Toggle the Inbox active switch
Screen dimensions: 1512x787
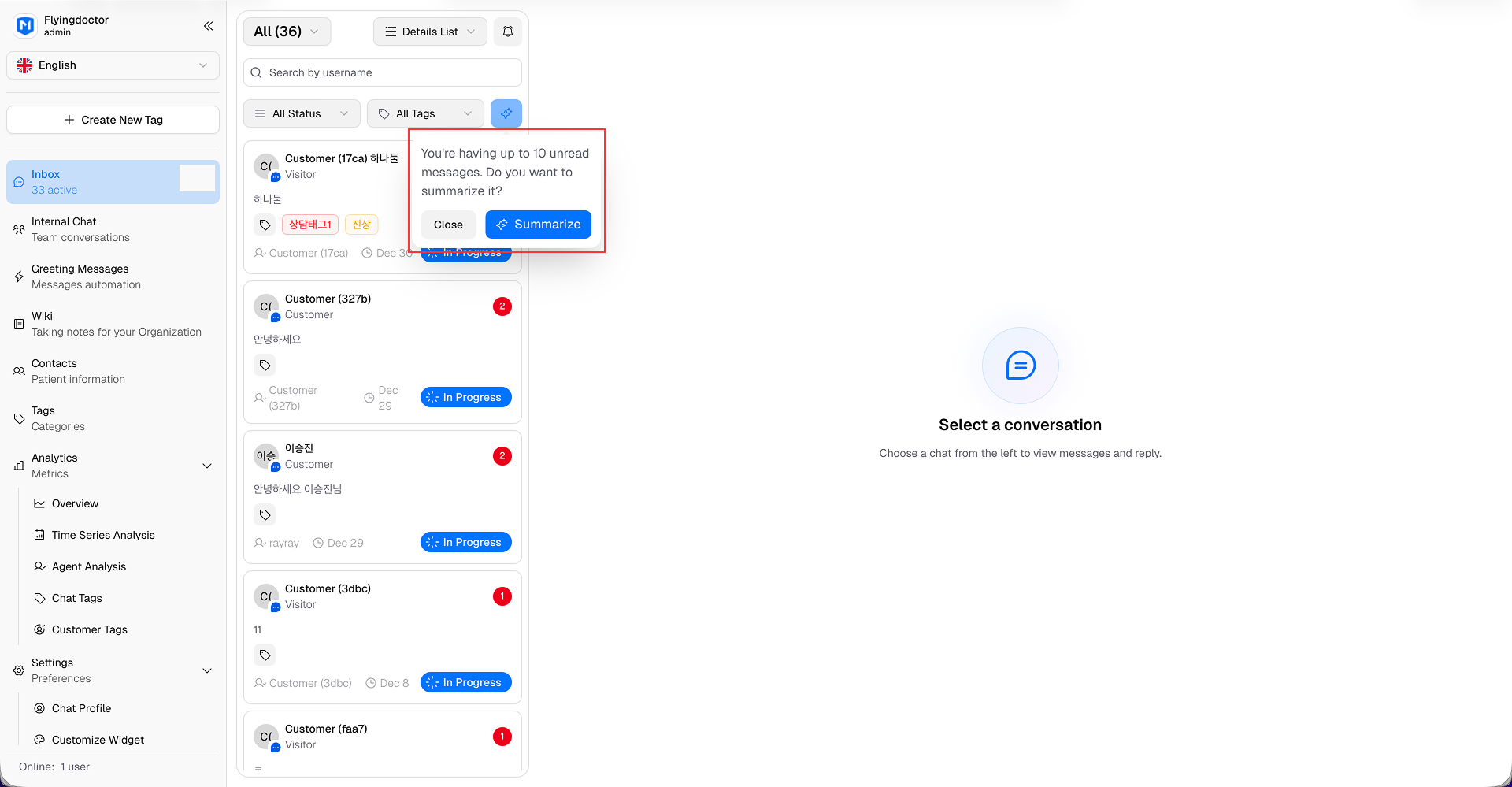197,179
